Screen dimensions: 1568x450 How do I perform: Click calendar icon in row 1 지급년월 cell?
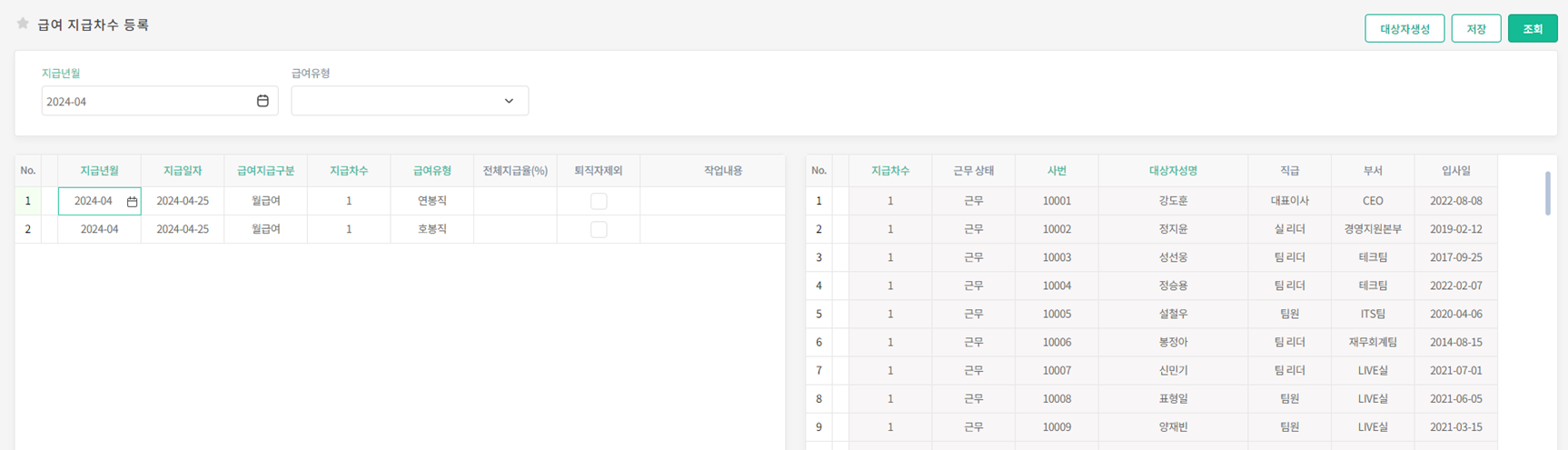(132, 202)
